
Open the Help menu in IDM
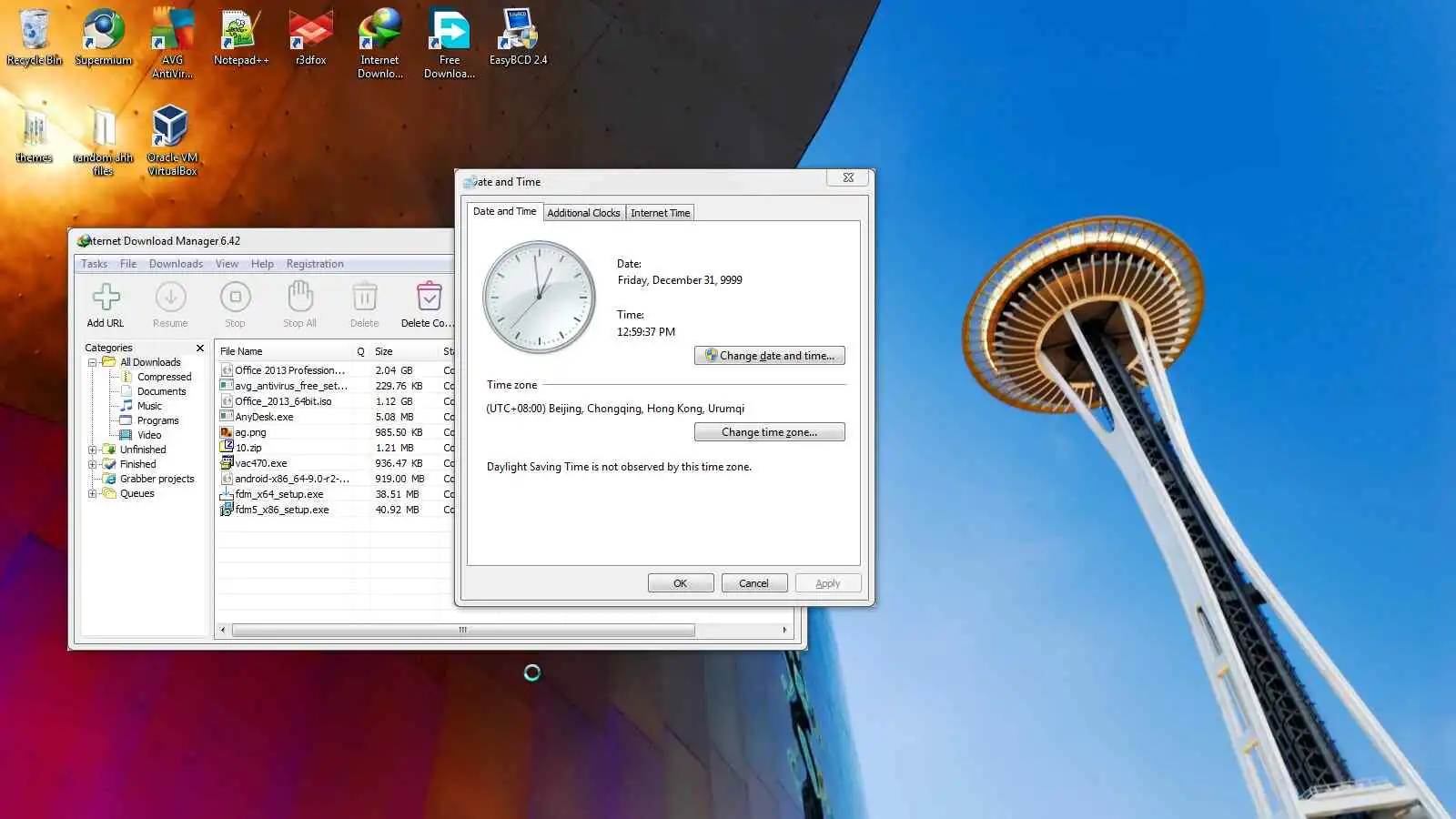tap(262, 264)
